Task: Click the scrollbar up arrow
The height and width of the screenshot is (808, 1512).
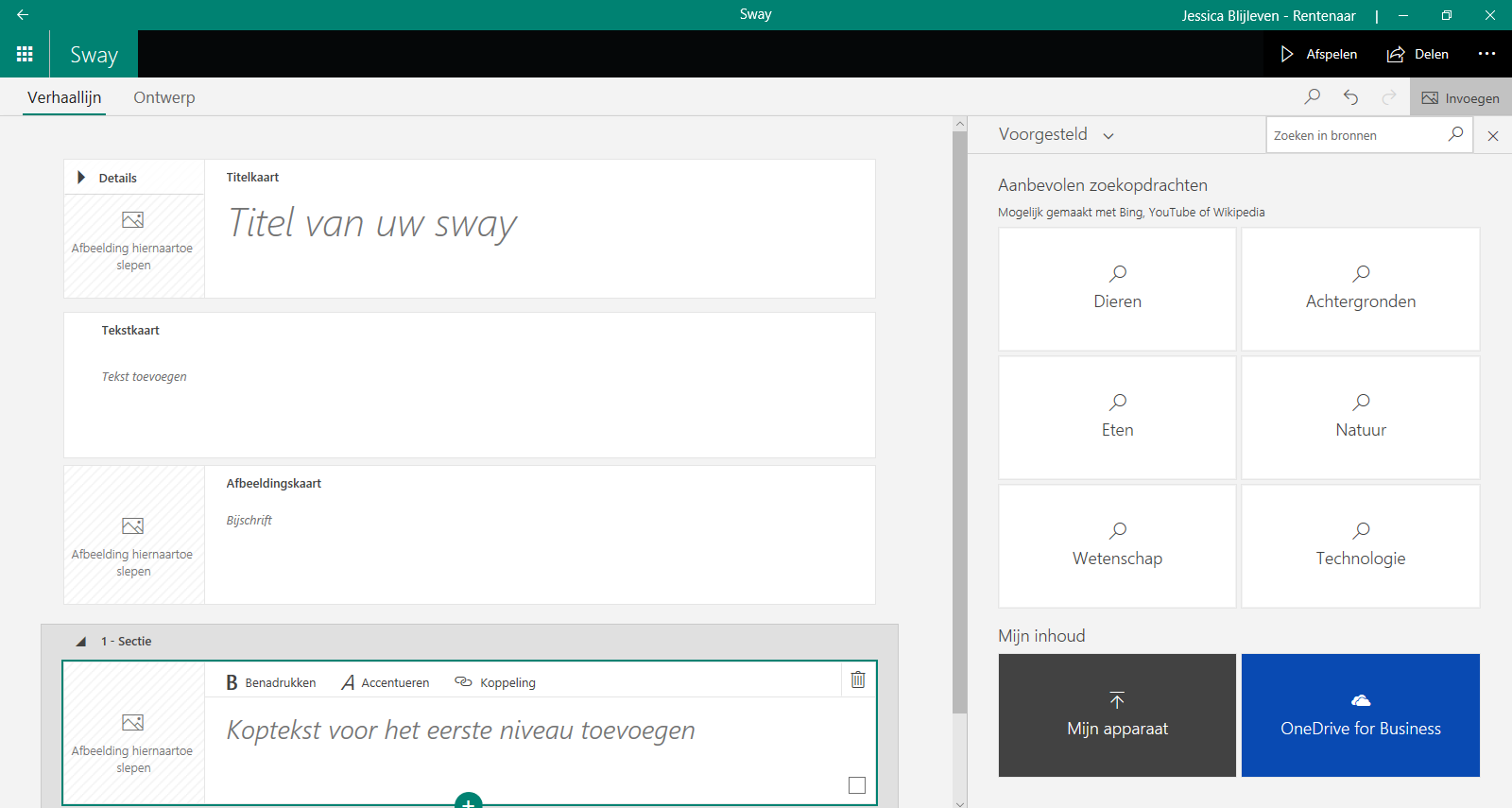Action: pos(960,124)
